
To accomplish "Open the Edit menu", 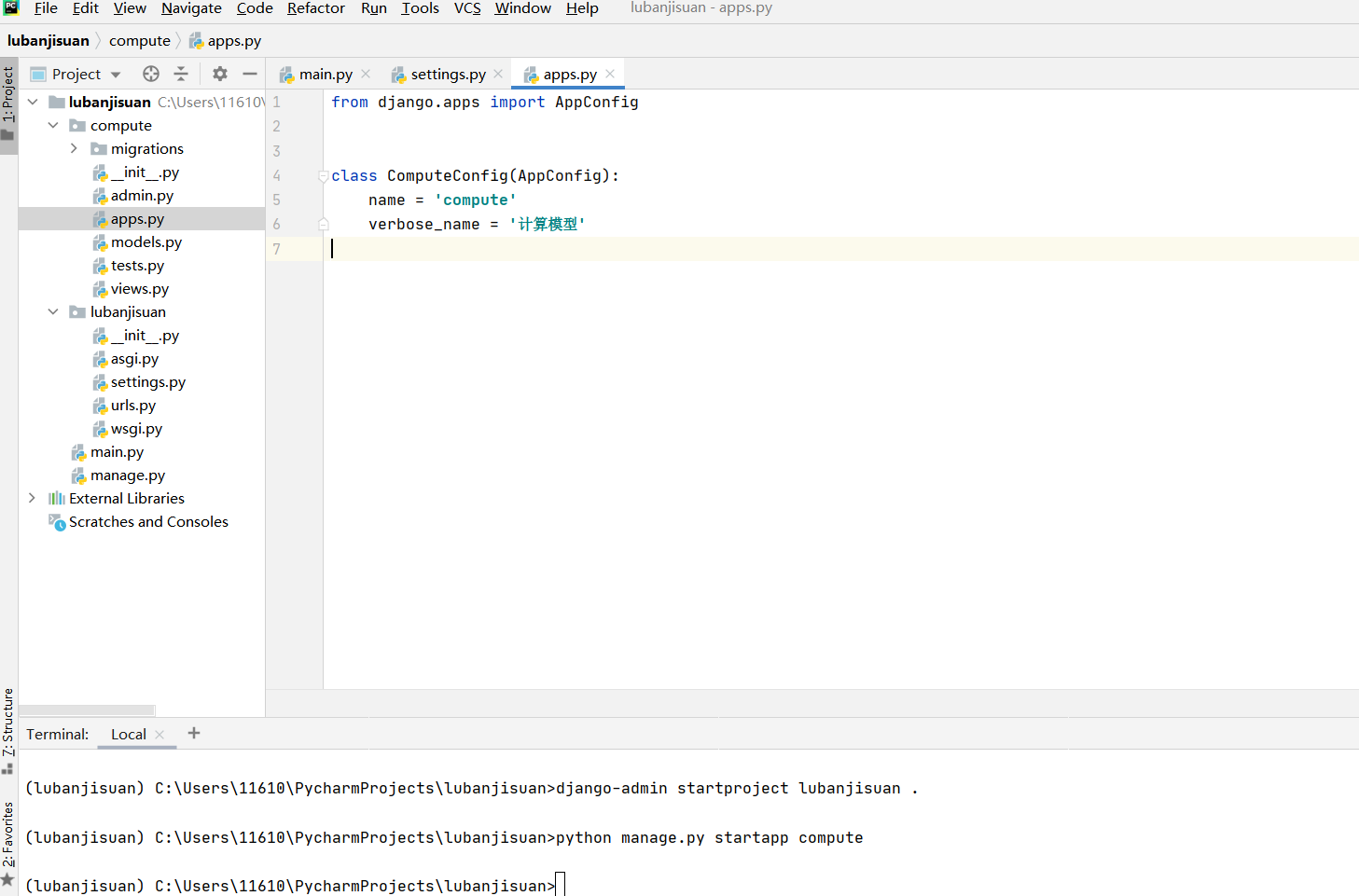I will [x=85, y=8].
